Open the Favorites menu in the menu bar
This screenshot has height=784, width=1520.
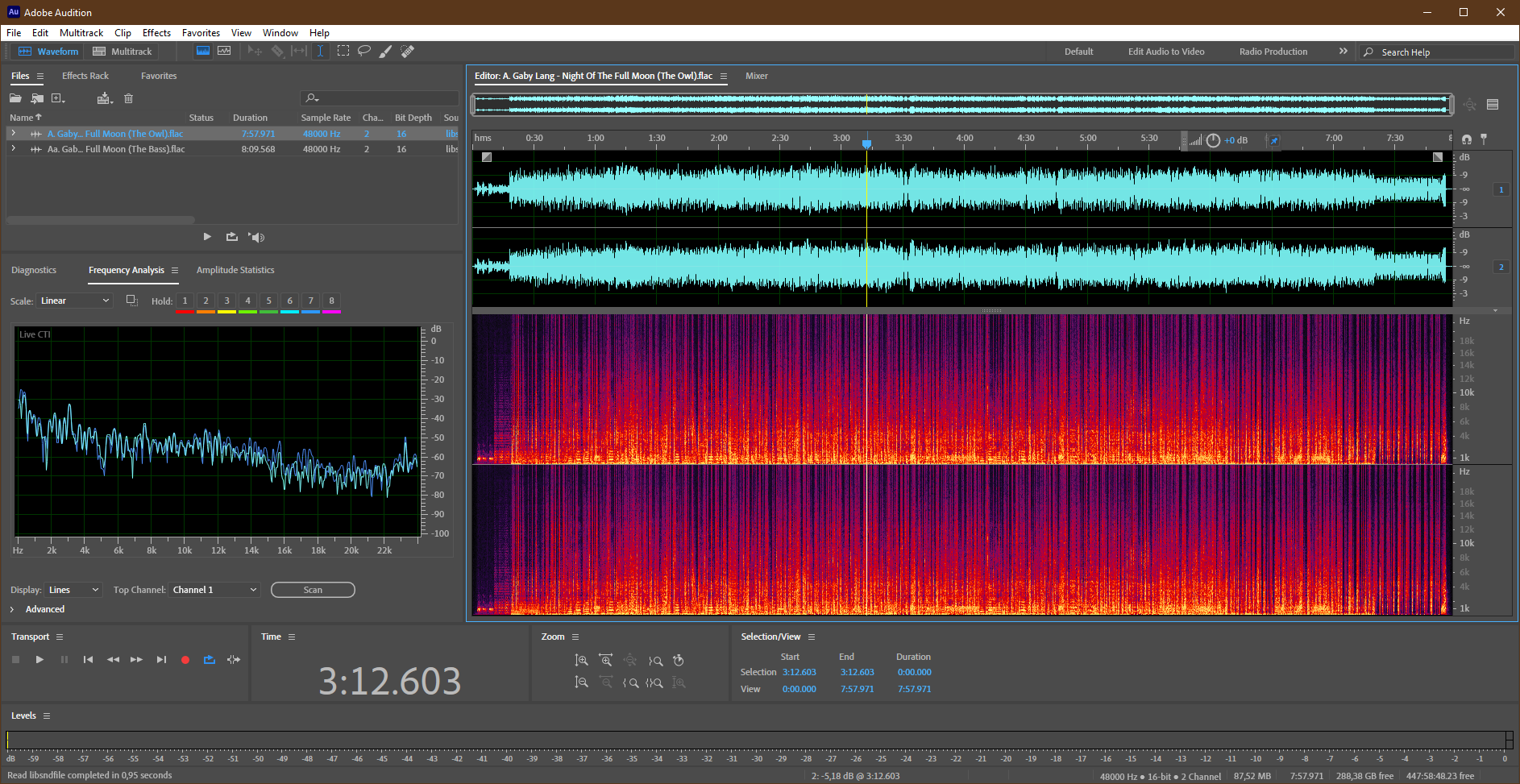[201, 33]
